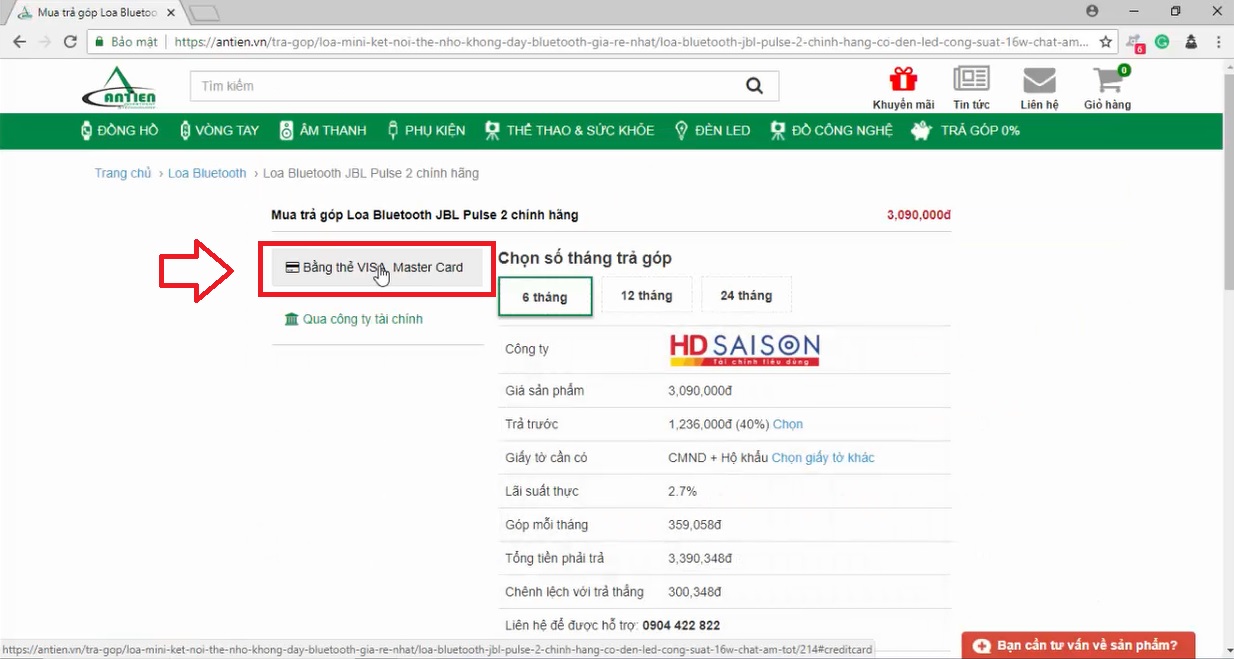Select the 12 tháng installment option
The image size is (1234, 659).
(x=646, y=296)
